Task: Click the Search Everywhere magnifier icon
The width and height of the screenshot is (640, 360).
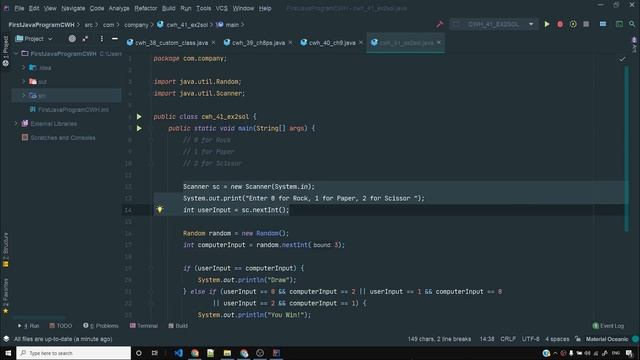Action: (x=632, y=24)
